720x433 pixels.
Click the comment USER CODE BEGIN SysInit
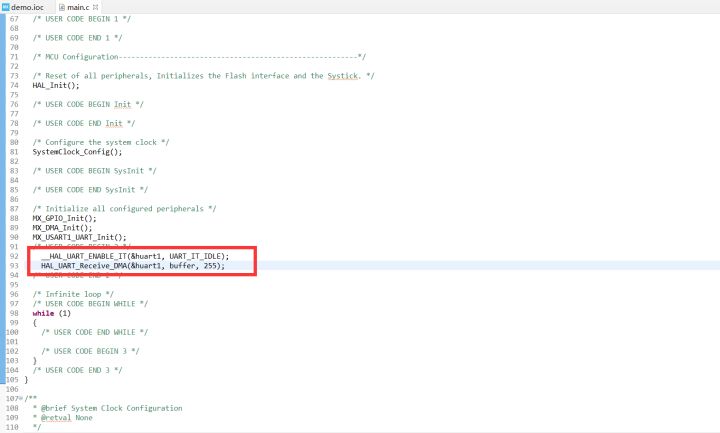pyautogui.click(x=94, y=171)
